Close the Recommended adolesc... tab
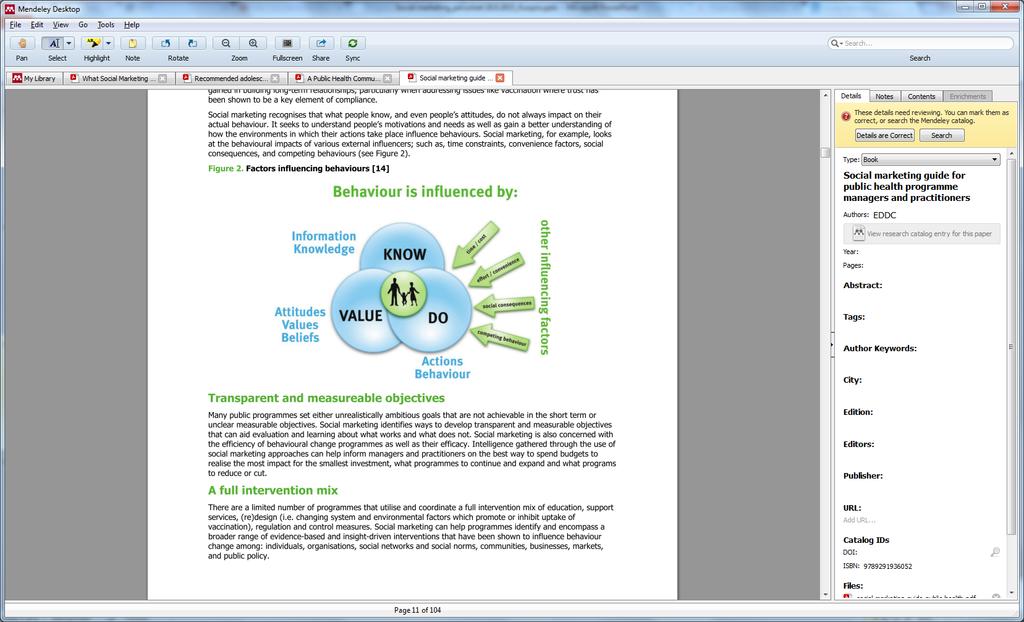The width and height of the screenshot is (1024, 622). [x=275, y=78]
